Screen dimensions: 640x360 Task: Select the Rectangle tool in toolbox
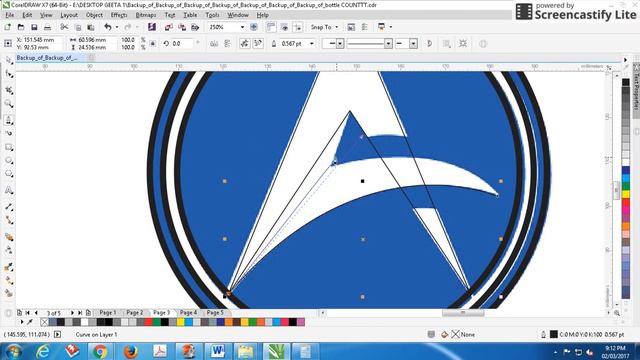click(x=9, y=147)
